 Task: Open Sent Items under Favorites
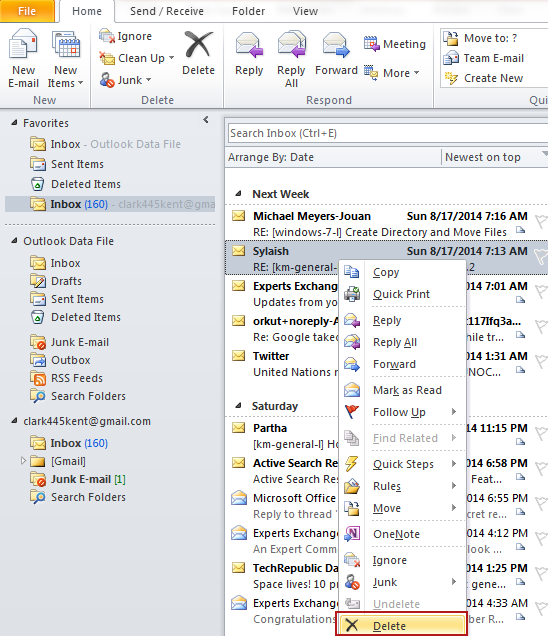point(67,164)
